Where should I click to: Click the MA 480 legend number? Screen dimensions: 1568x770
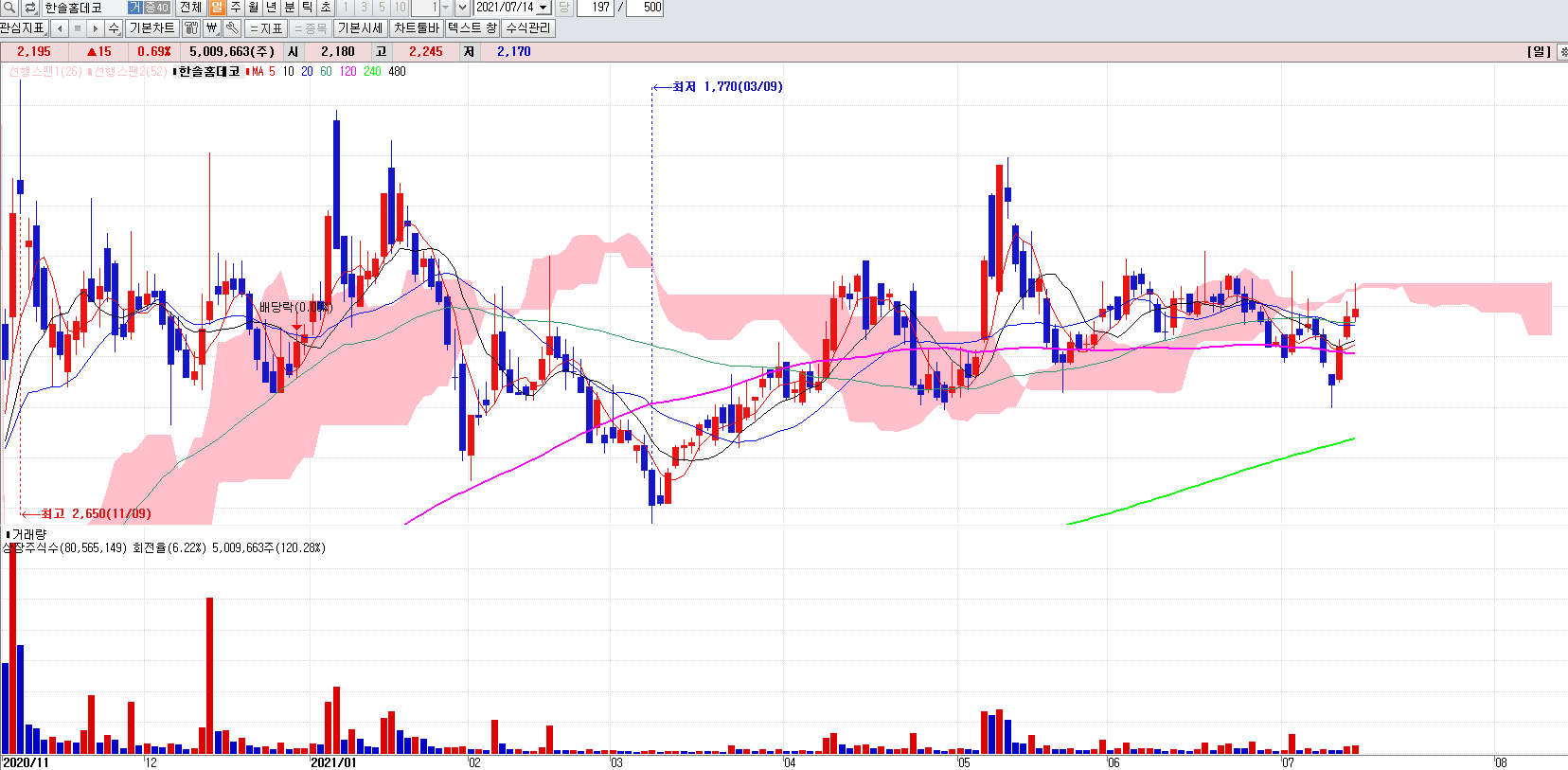point(397,72)
